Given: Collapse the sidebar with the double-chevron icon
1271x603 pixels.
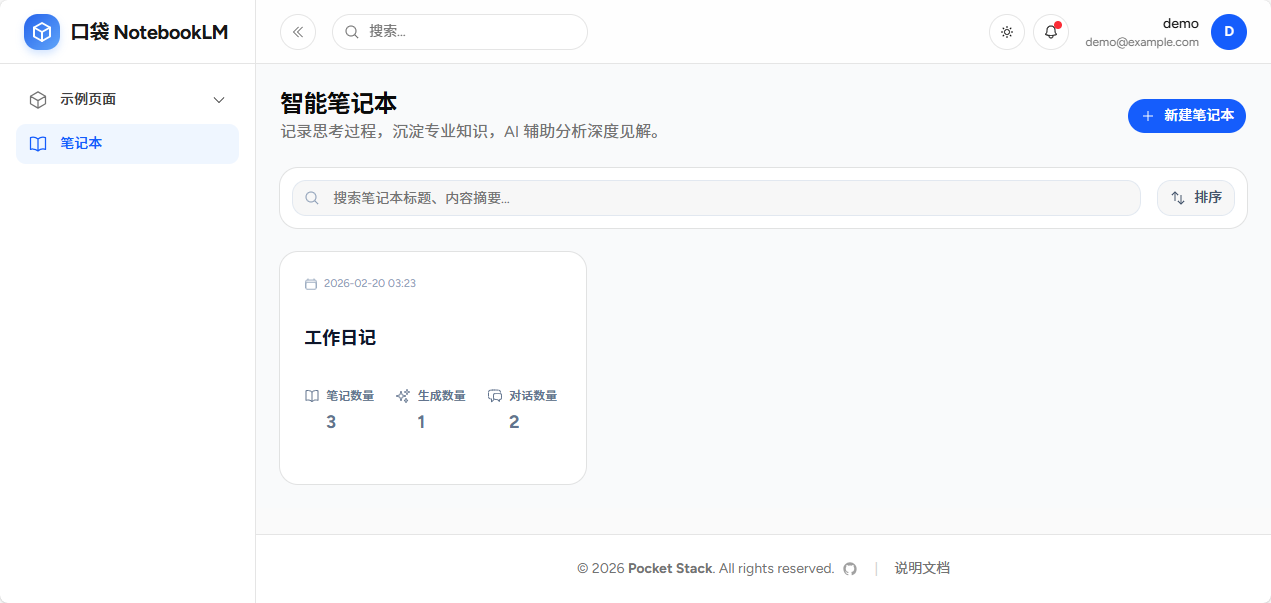Looking at the screenshot, I should [x=297, y=31].
